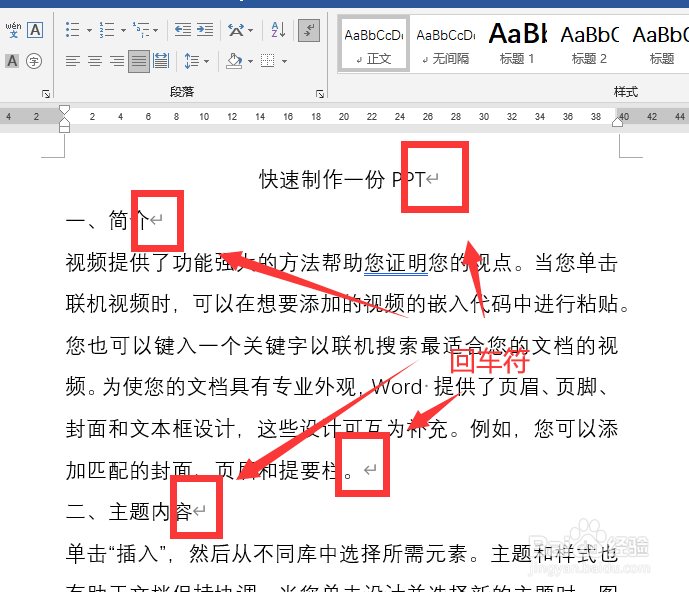Click heading 二、主题内容
The width and height of the screenshot is (689, 592).
(x=129, y=512)
